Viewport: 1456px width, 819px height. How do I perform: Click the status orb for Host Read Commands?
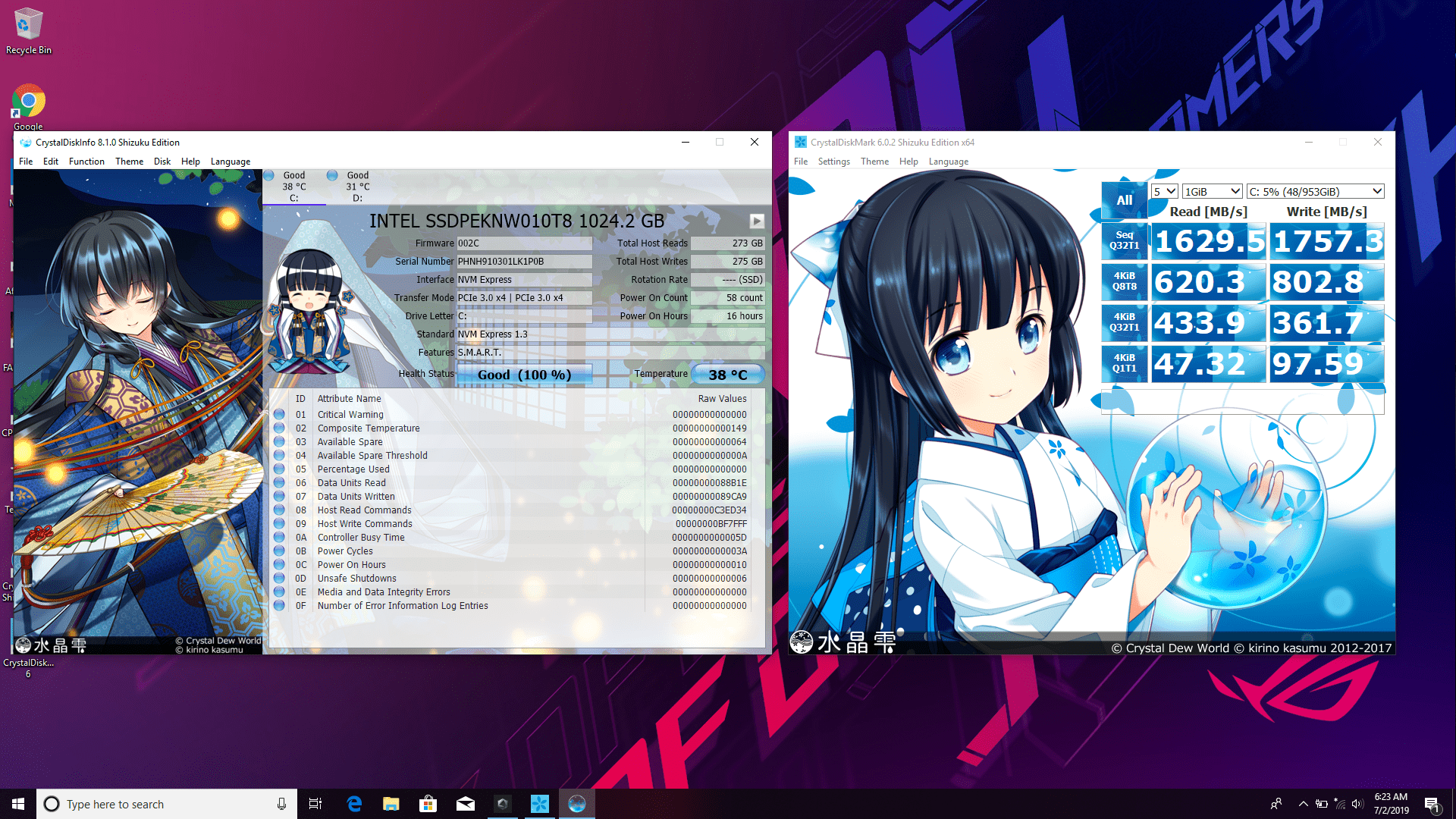[279, 510]
